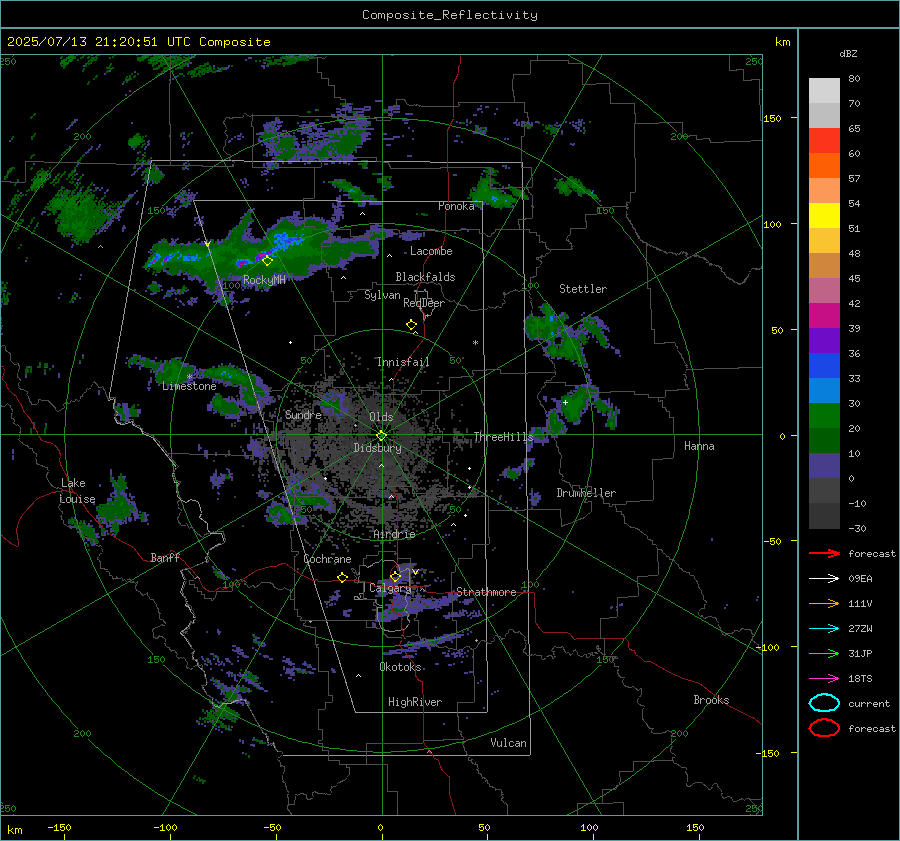Click the Drumheller town label
The height and width of the screenshot is (841, 900).
pyautogui.click(x=586, y=493)
